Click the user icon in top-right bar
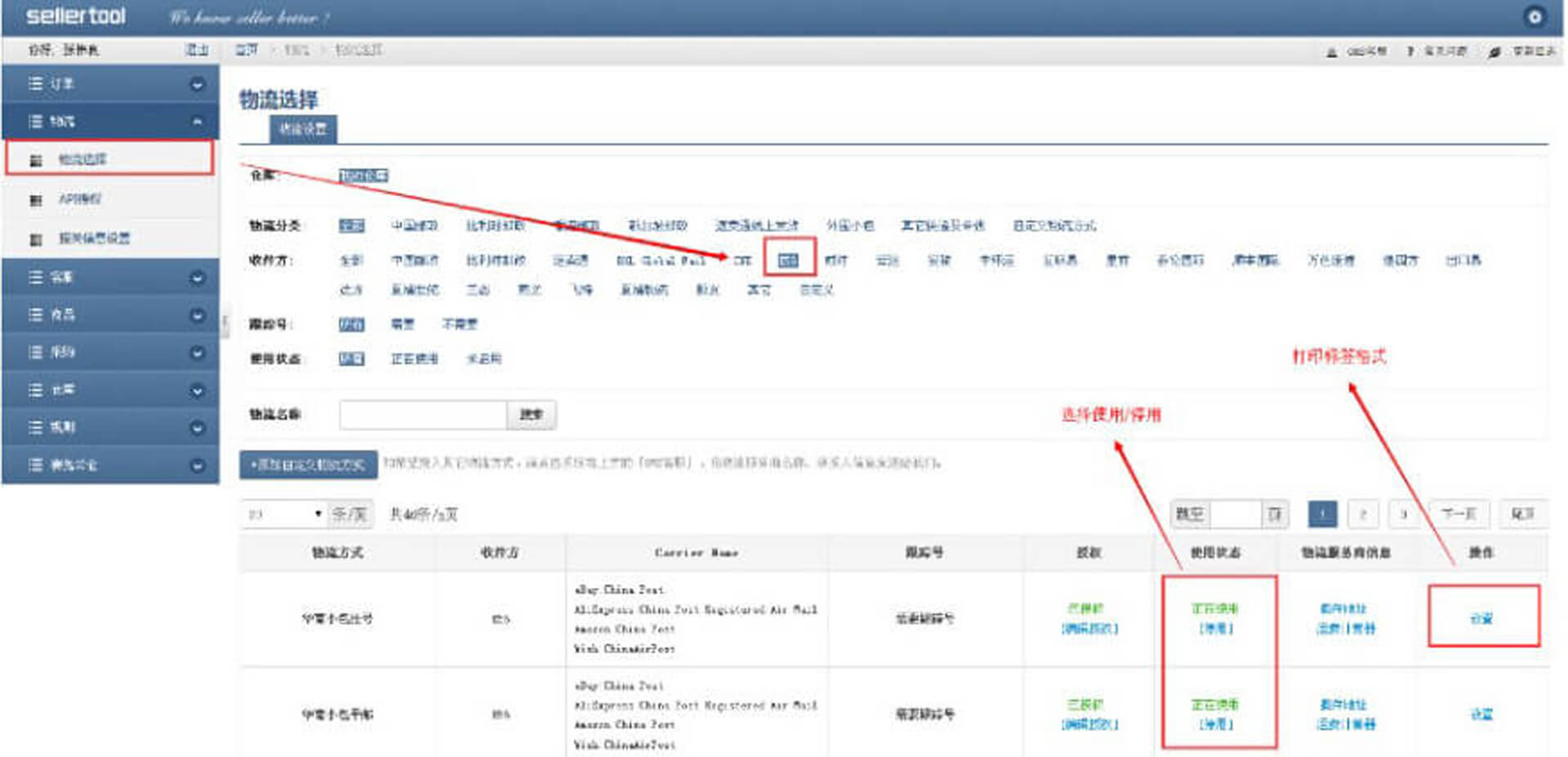This screenshot has height=757, width=1568. [1332, 51]
